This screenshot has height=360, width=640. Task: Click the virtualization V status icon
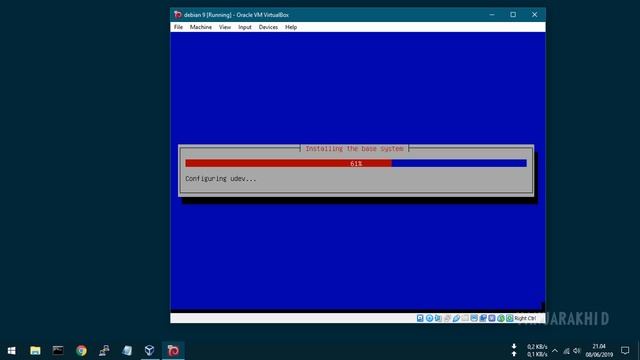click(x=492, y=318)
